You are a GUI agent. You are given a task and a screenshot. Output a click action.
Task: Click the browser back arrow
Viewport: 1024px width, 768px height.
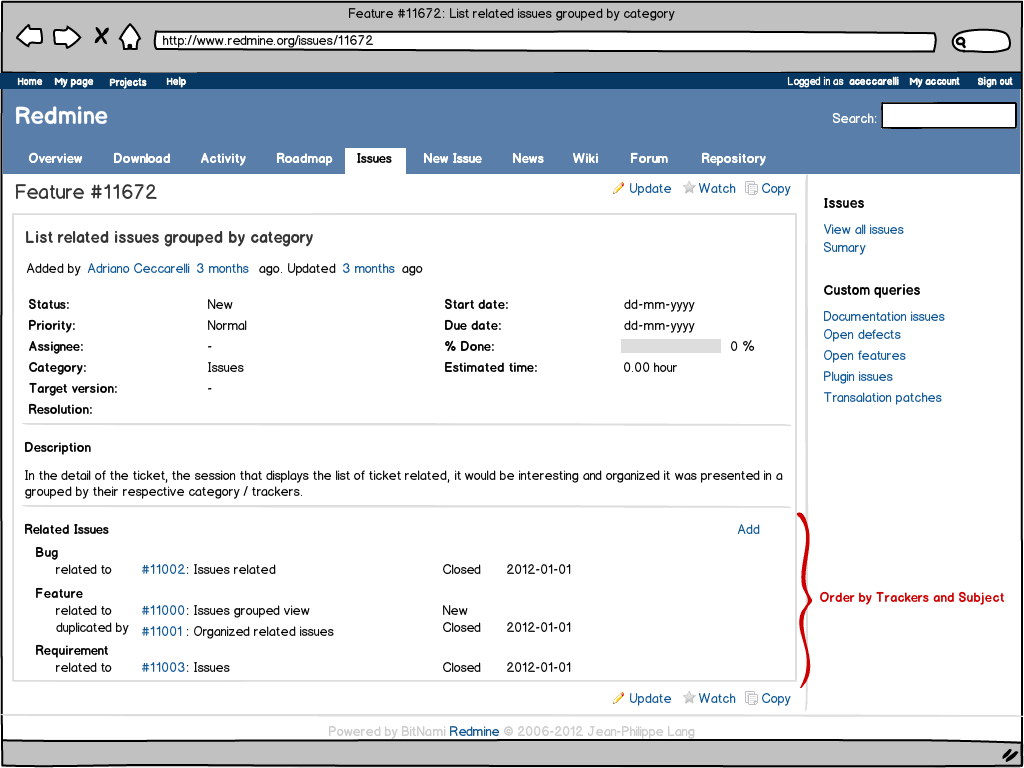29,37
